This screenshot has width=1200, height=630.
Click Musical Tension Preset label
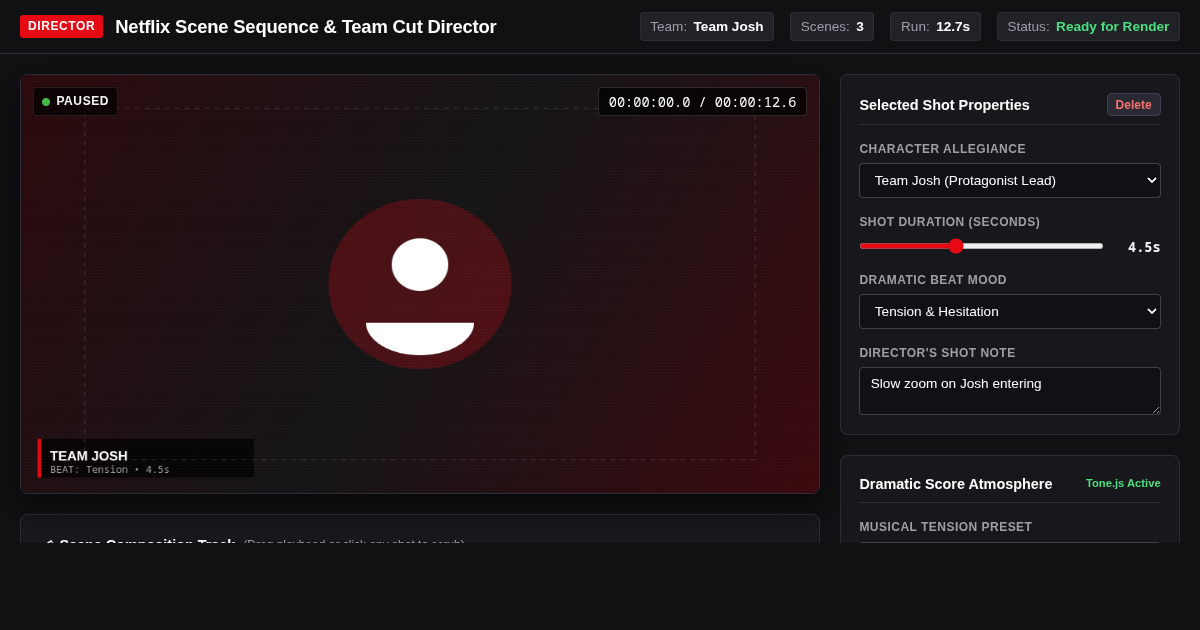click(x=945, y=527)
